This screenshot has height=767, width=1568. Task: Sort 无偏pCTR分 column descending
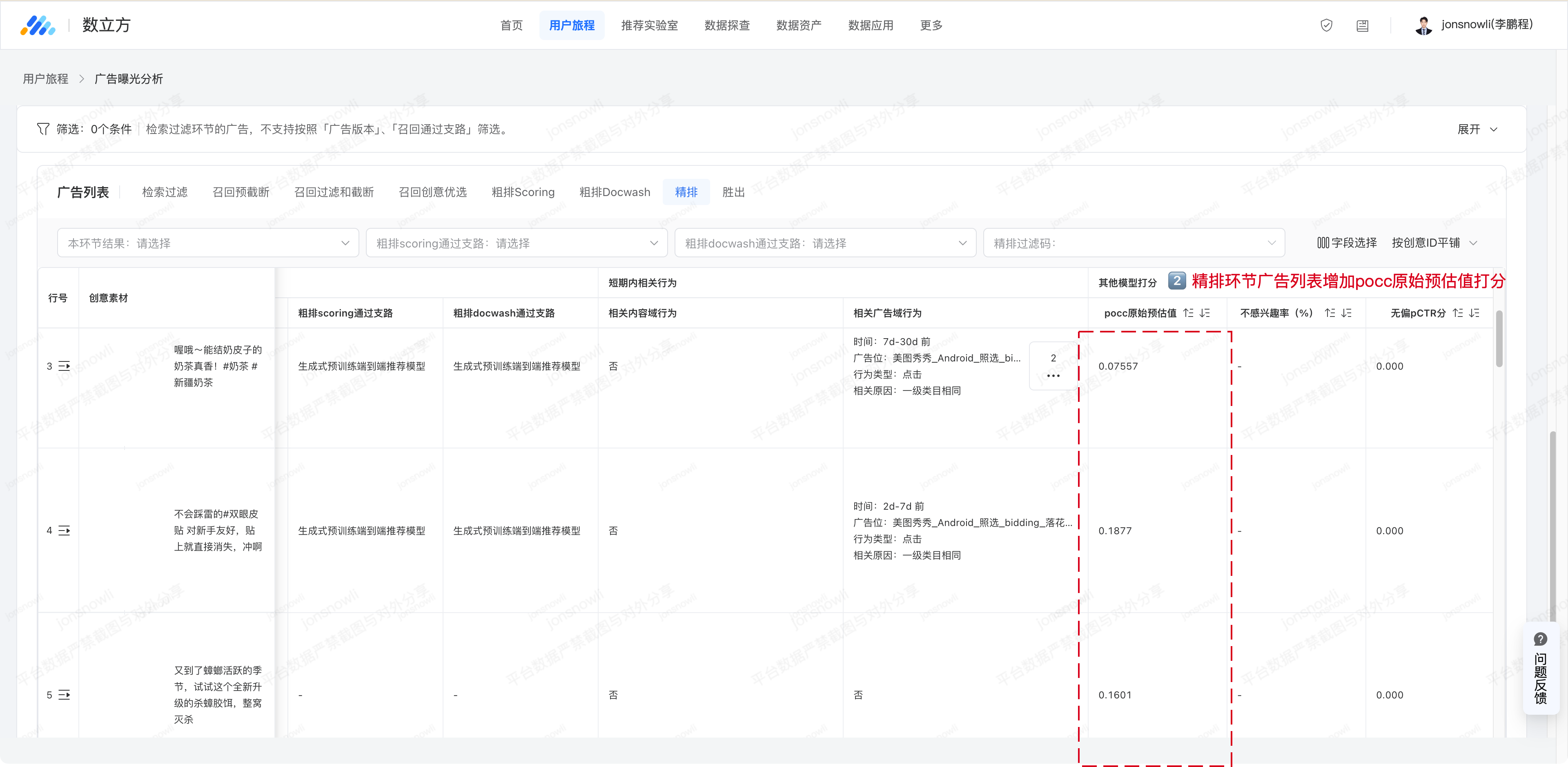pyautogui.click(x=1474, y=313)
